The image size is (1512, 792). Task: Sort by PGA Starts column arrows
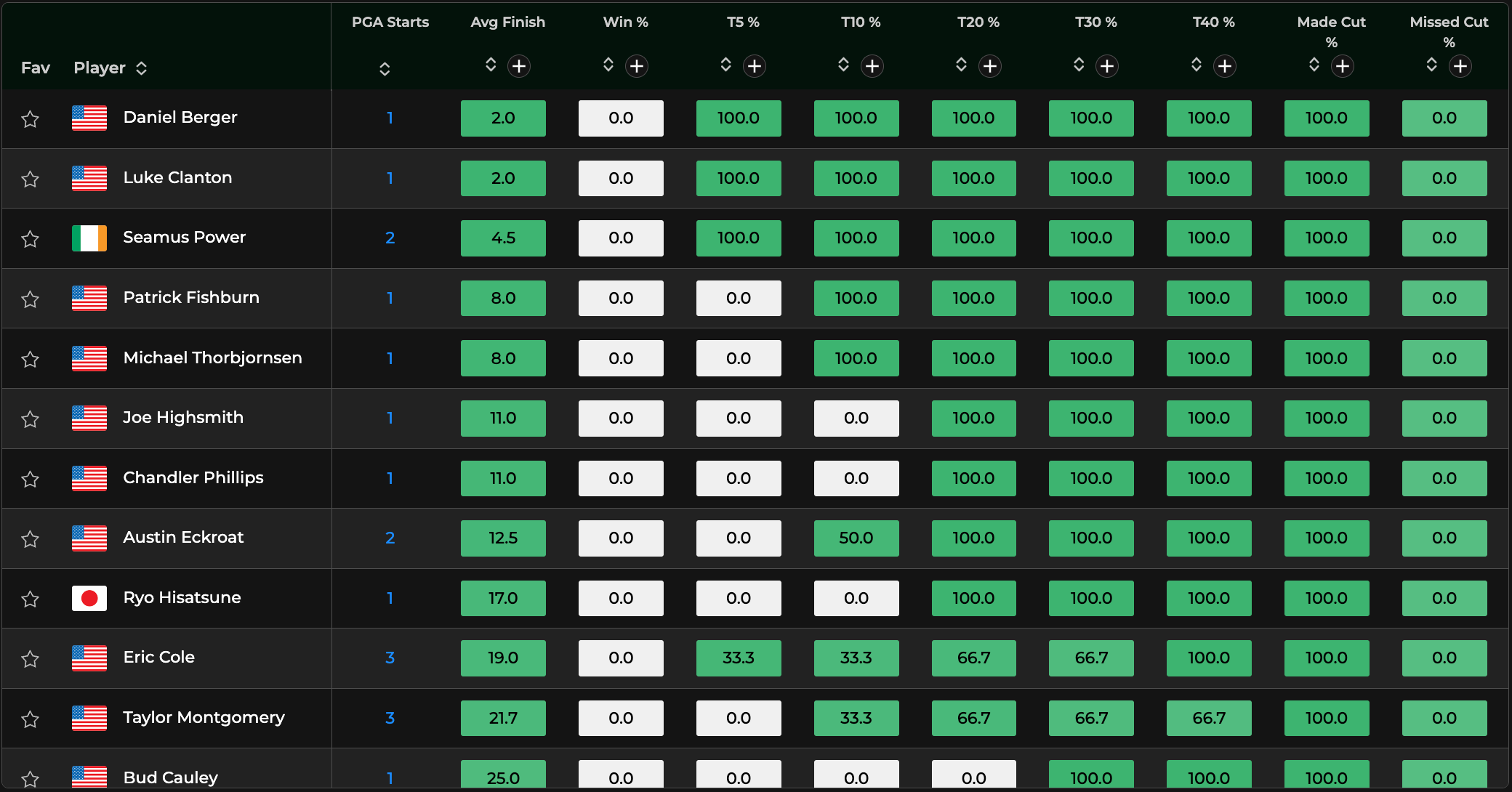click(x=385, y=68)
